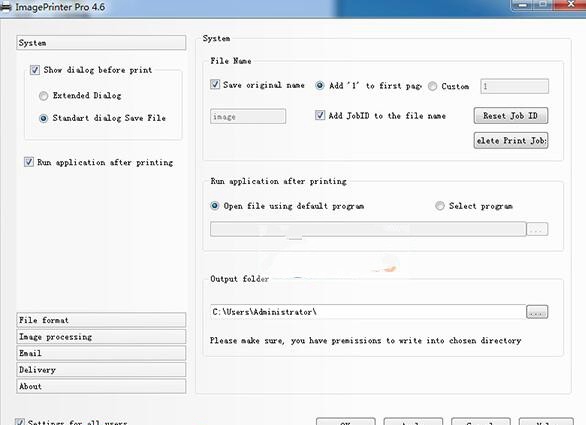The image size is (586, 425).
Task: Click the File Name group label
Action: pyautogui.click(x=231, y=61)
